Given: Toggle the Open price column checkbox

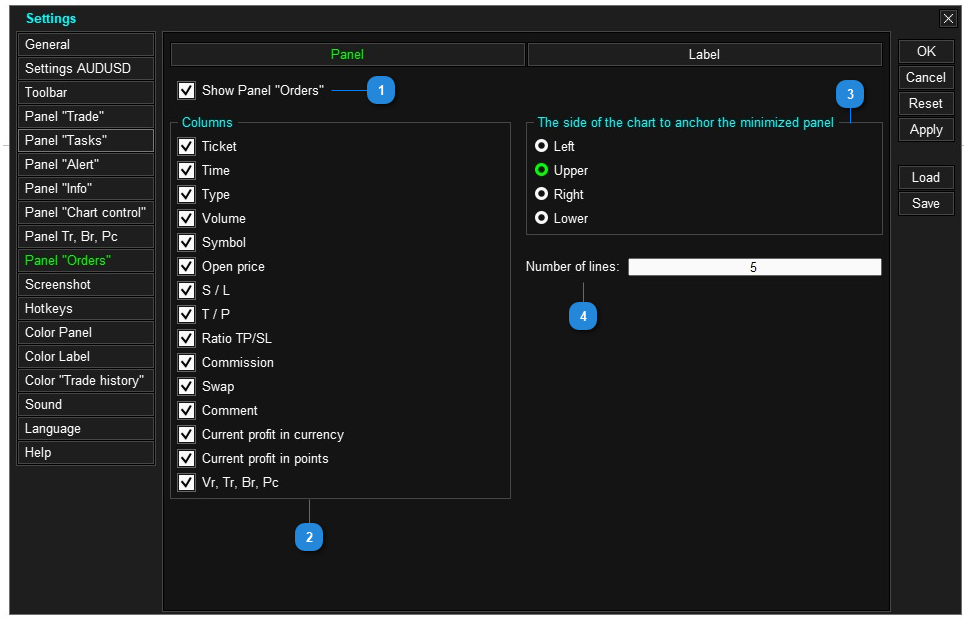Looking at the screenshot, I should coord(186,267).
